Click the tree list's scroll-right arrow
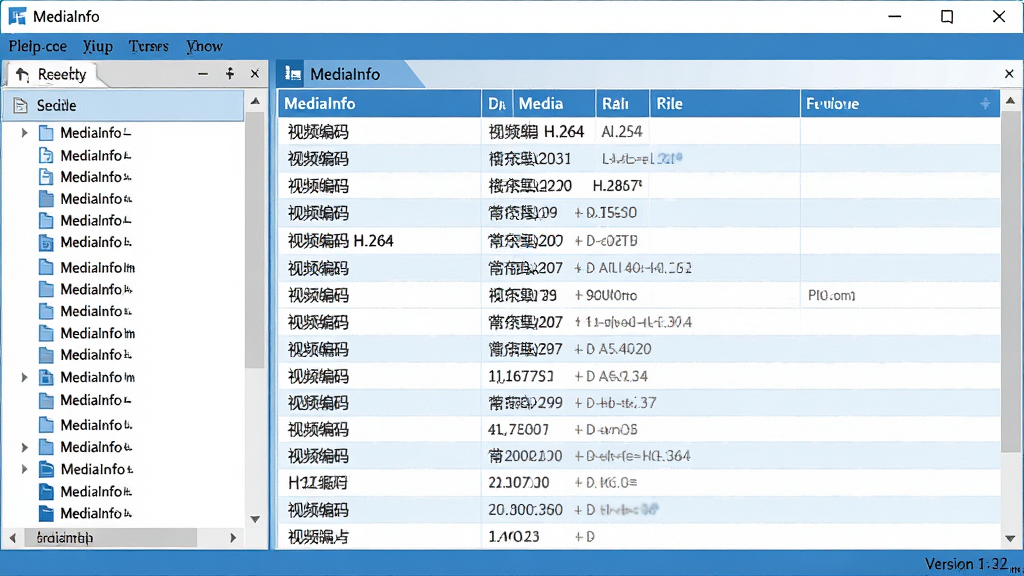The height and width of the screenshot is (576, 1024). 233,538
